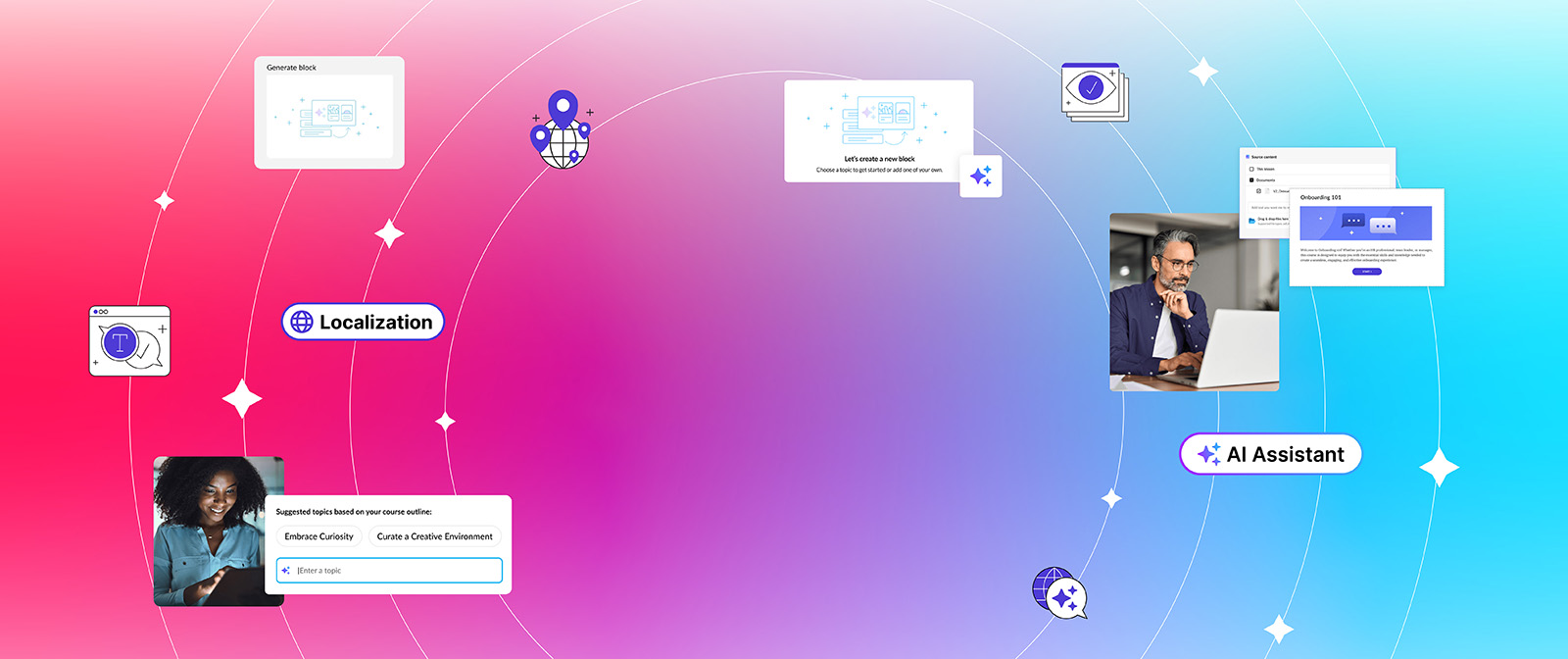Click 'Choose a topic to get started' text
1568x659 pixels.
click(880, 170)
